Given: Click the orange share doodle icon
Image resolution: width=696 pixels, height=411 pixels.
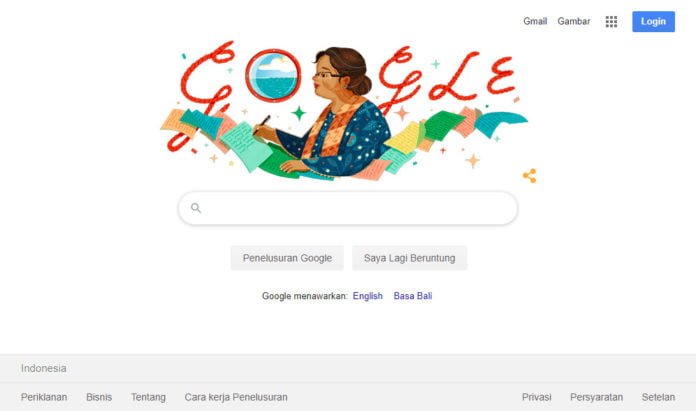Looking at the screenshot, I should (x=530, y=176).
